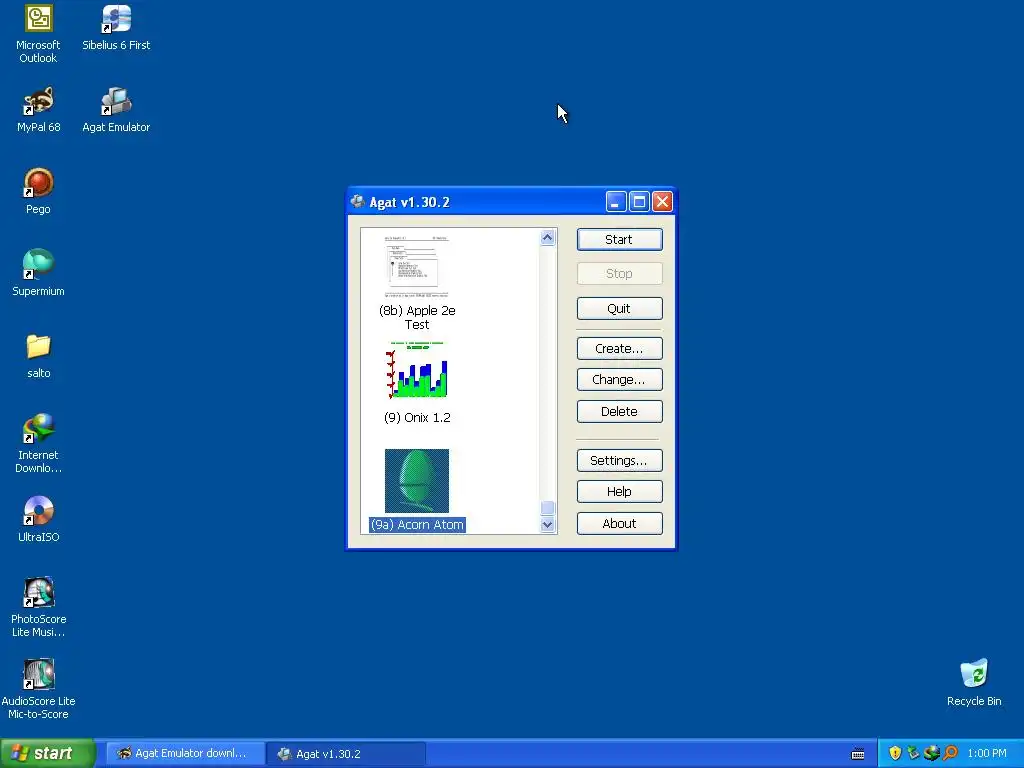
Task: Select the MyPal 68 desktop icon
Action: pos(38,110)
